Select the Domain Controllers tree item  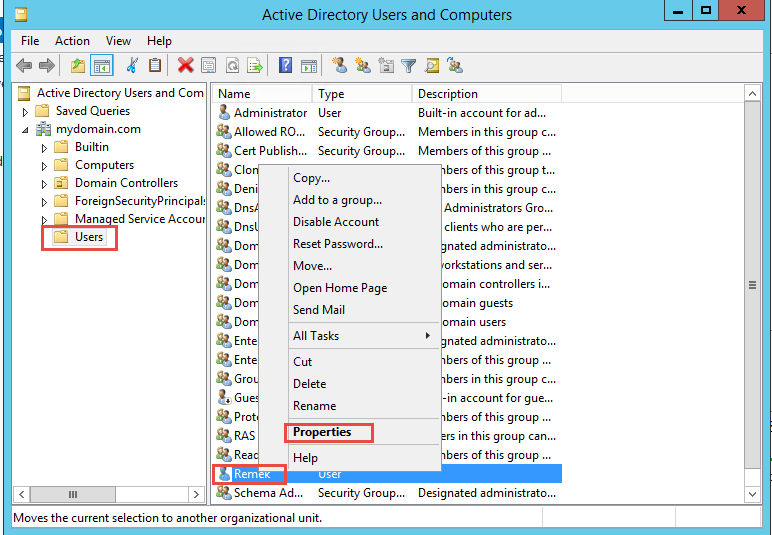(126, 183)
